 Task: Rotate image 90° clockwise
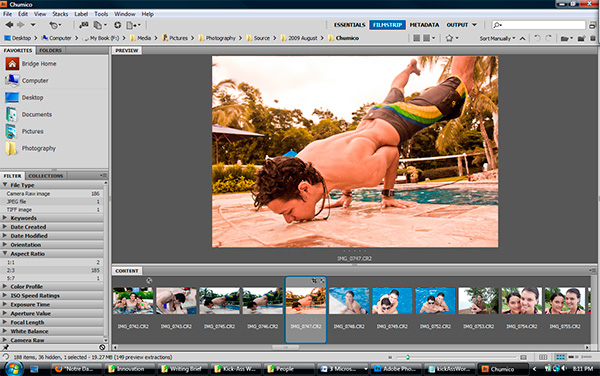point(548,38)
